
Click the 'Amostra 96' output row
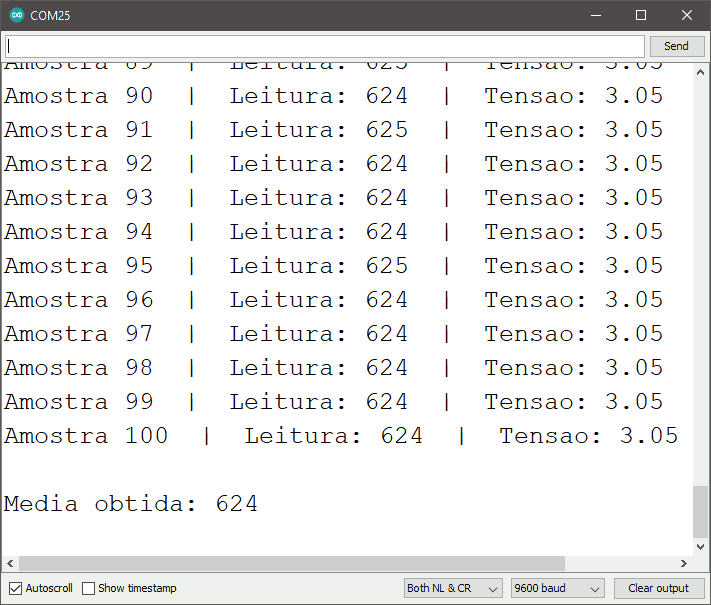tap(333, 299)
